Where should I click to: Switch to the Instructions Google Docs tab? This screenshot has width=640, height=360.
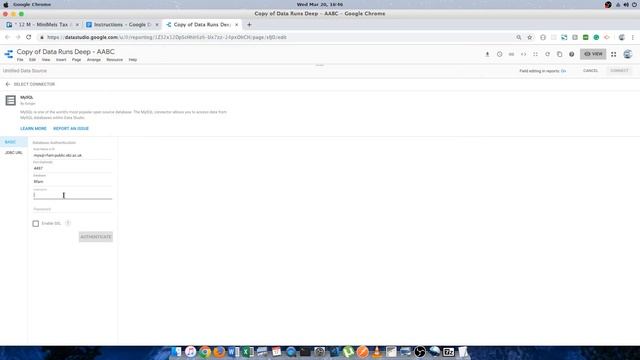(x=121, y=24)
